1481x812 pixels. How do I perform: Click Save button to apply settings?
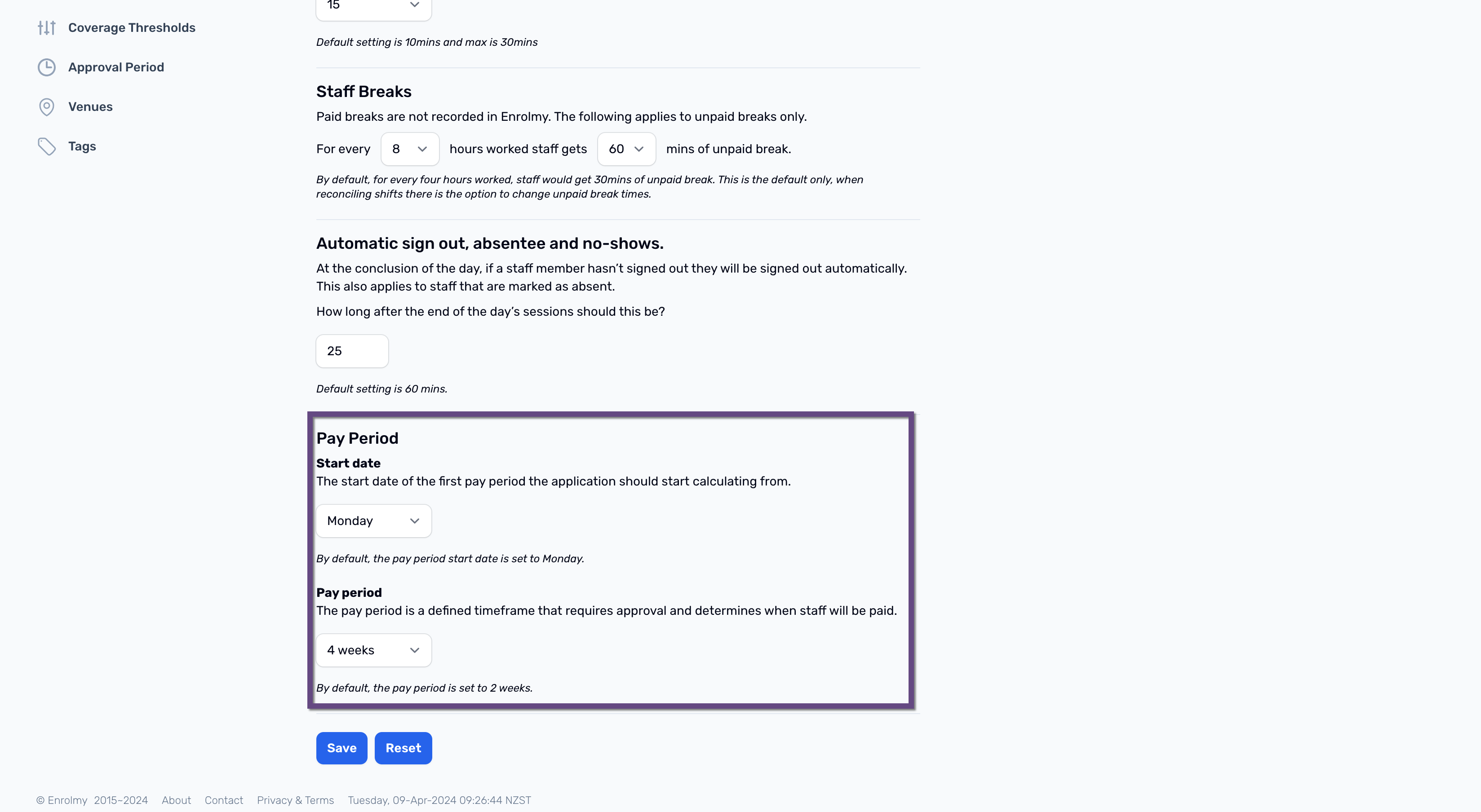pyautogui.click(x=342, y=748)
